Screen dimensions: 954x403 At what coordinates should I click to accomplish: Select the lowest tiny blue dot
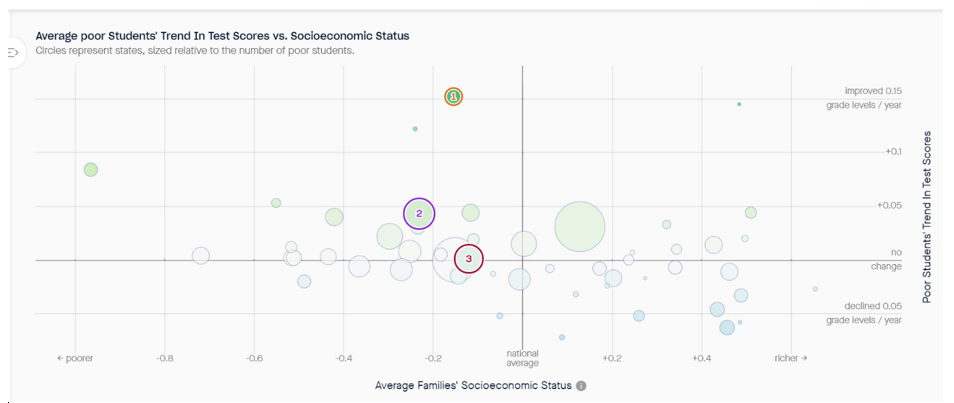pos(562,337)
